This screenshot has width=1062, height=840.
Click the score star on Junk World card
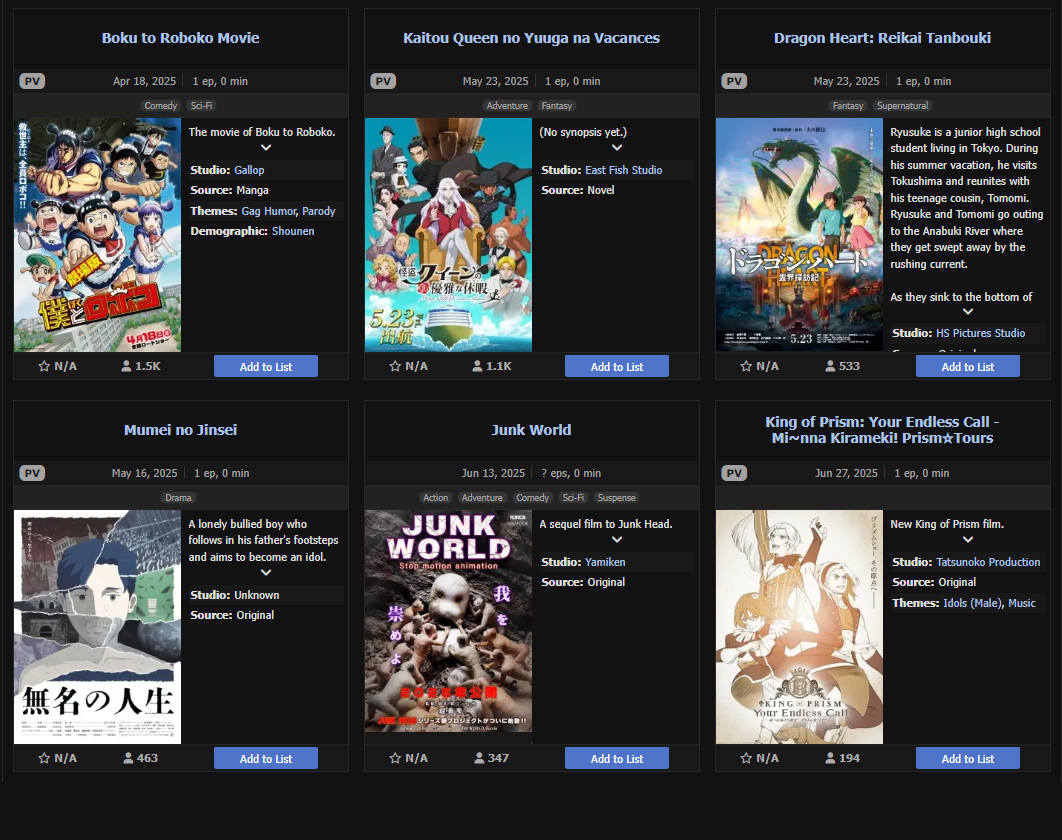(x=395, y=758)
